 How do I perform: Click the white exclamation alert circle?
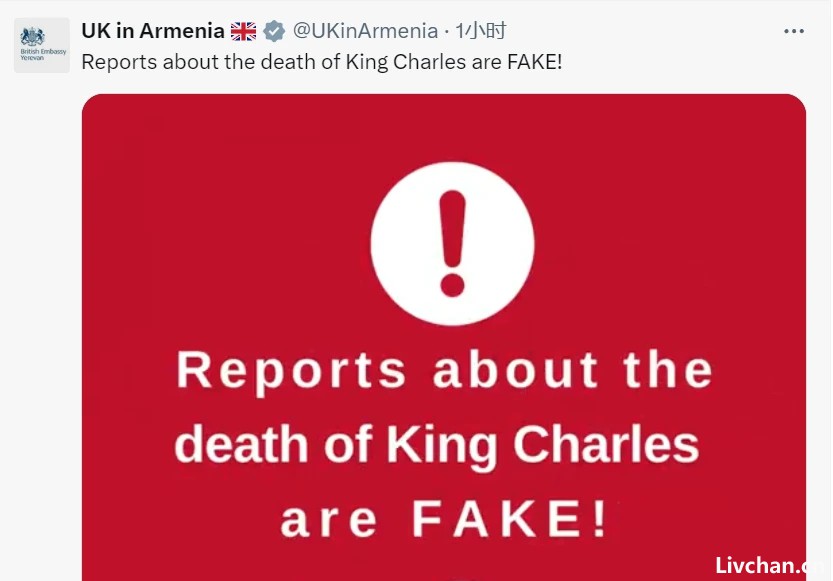453,243
